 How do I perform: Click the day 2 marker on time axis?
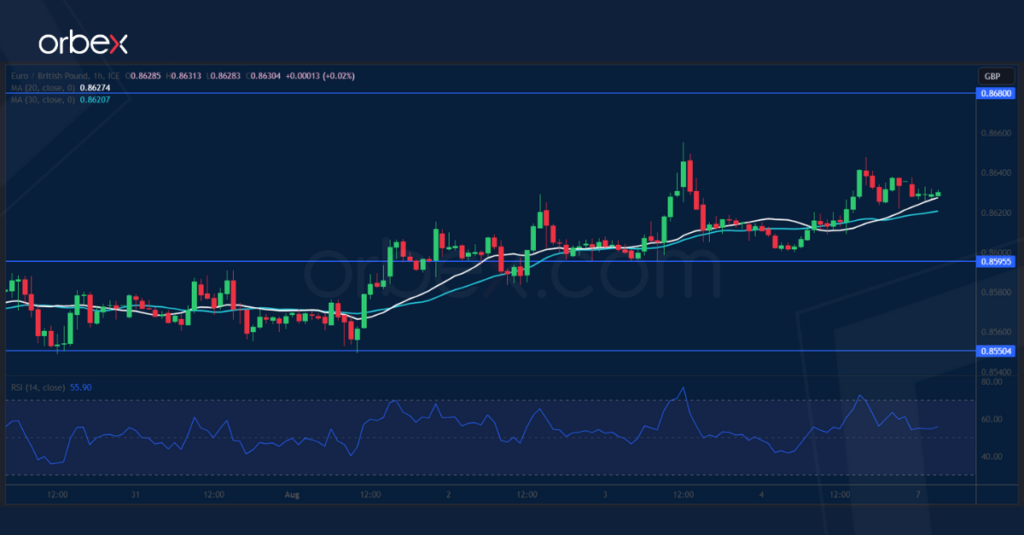[448, 494]
